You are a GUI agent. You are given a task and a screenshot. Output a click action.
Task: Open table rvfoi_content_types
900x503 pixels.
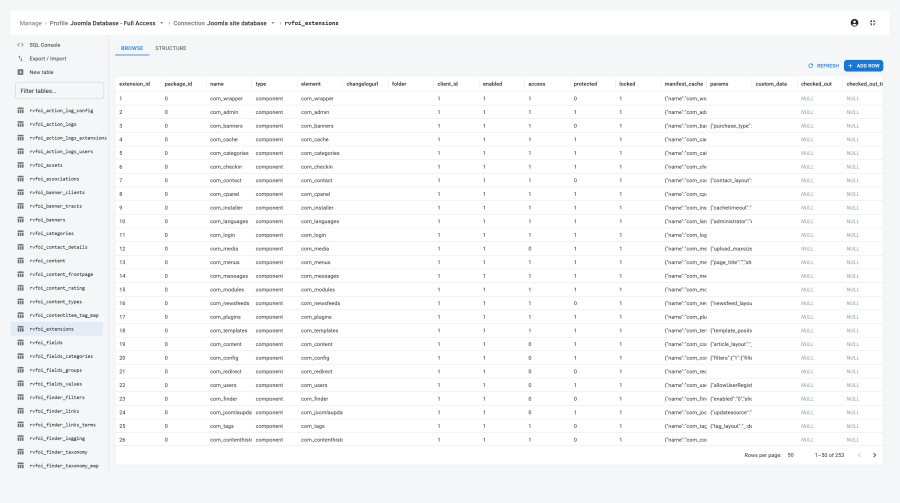[57, 301]
